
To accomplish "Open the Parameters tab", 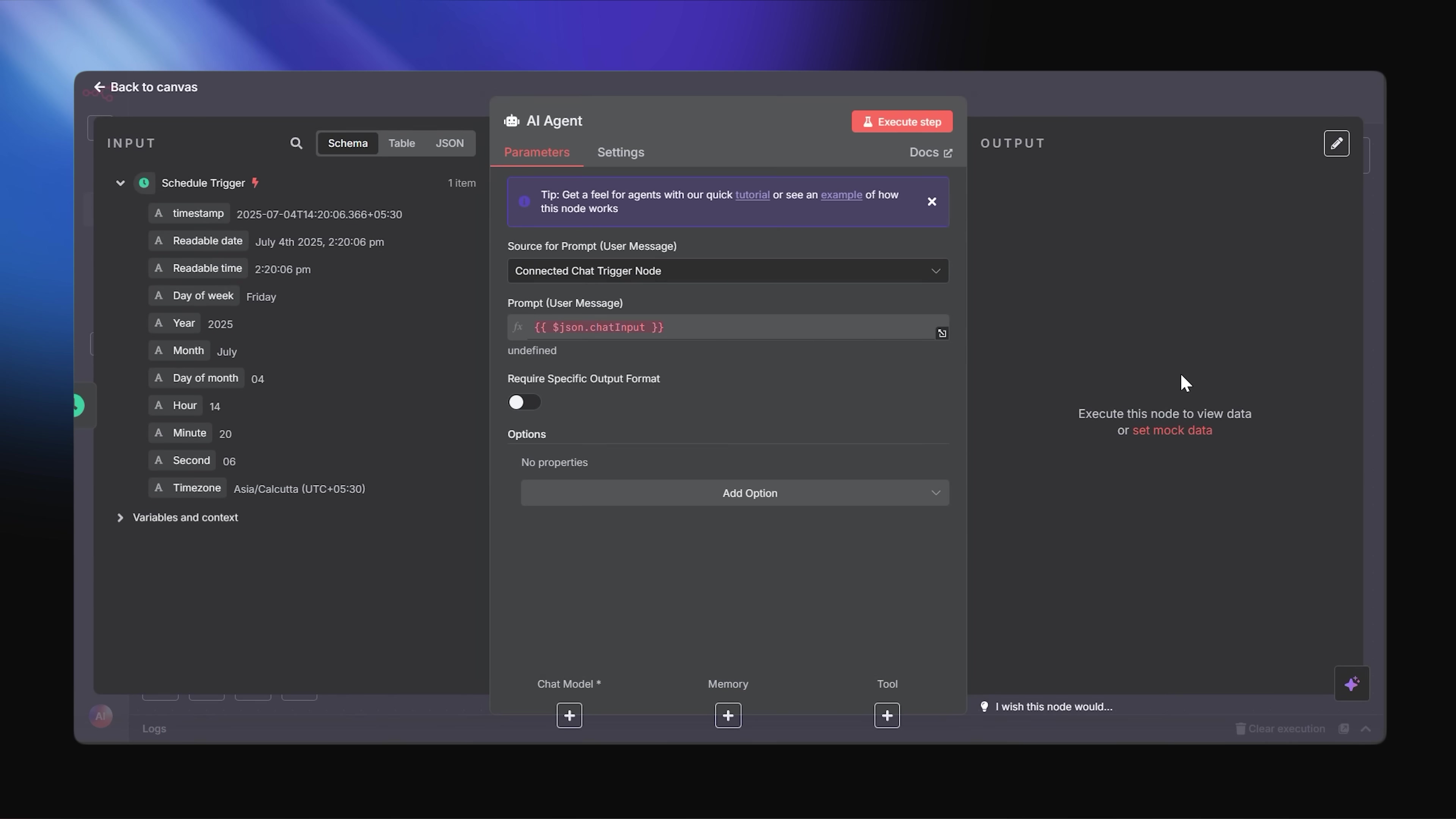I will tap(537, 152).
